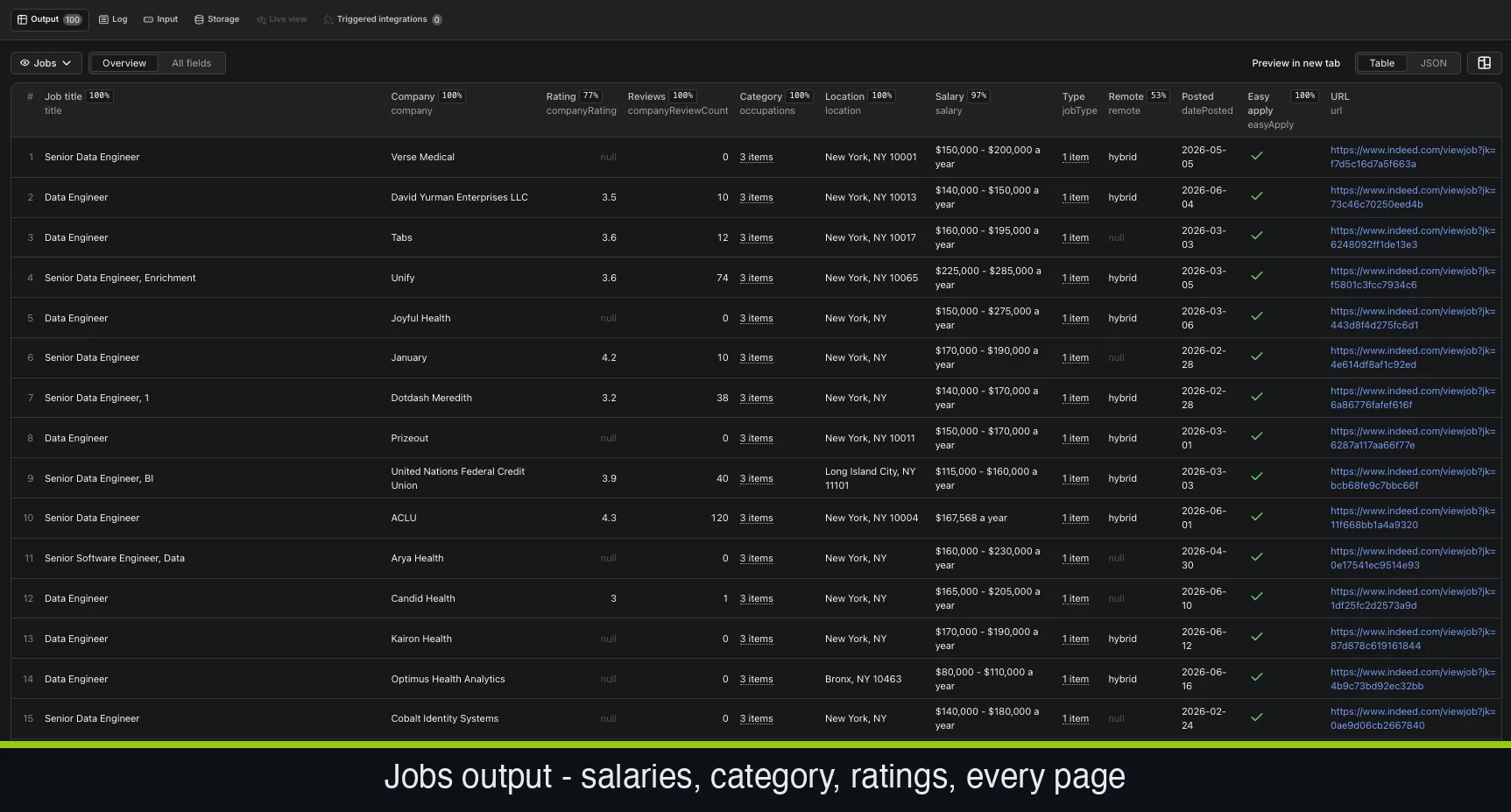Select 'Senior Software Engineer, Data' job title
This screenshot has width=1511, height=812.
(x=115, y=558)
